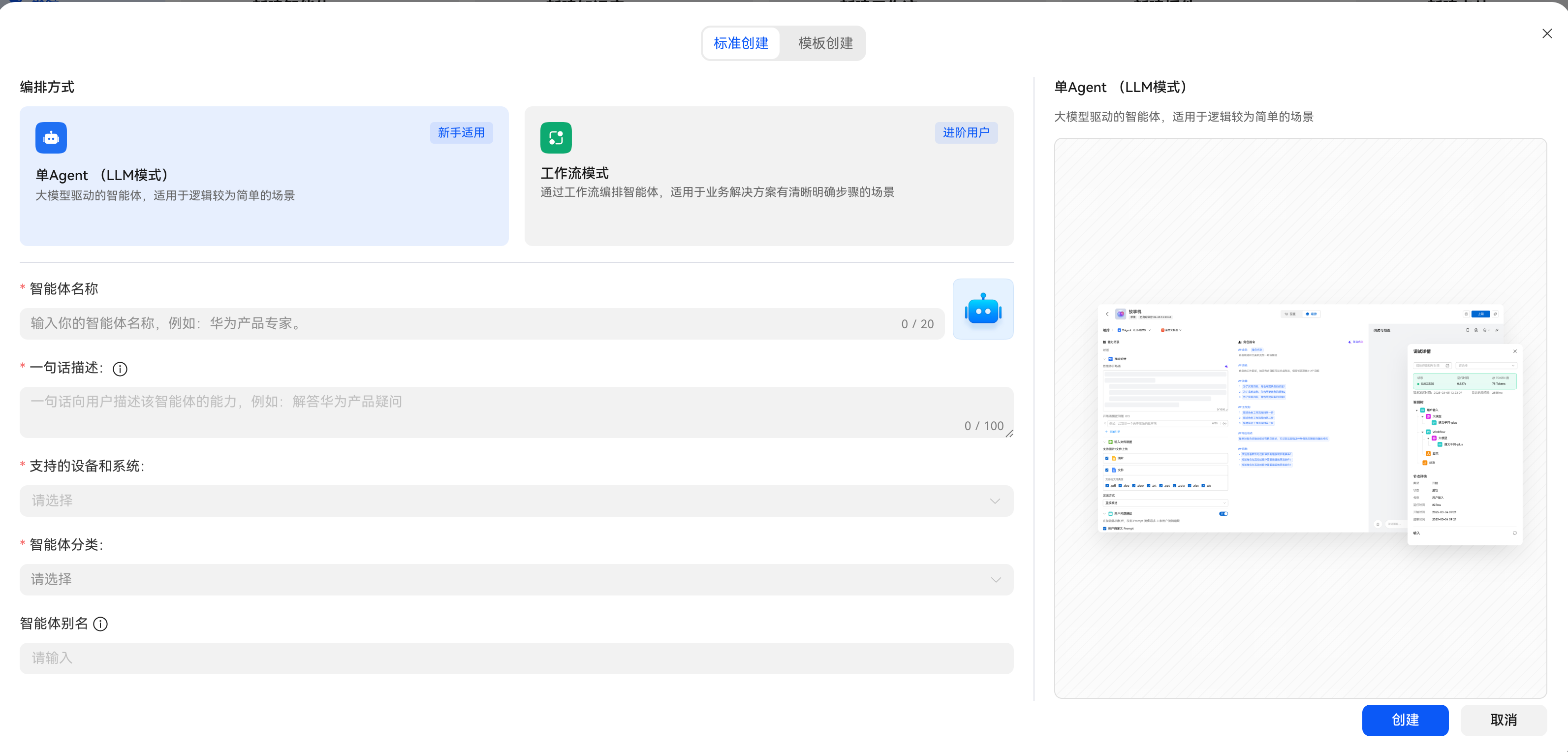Switch to the 标准创建 tab

pos(740,43)
